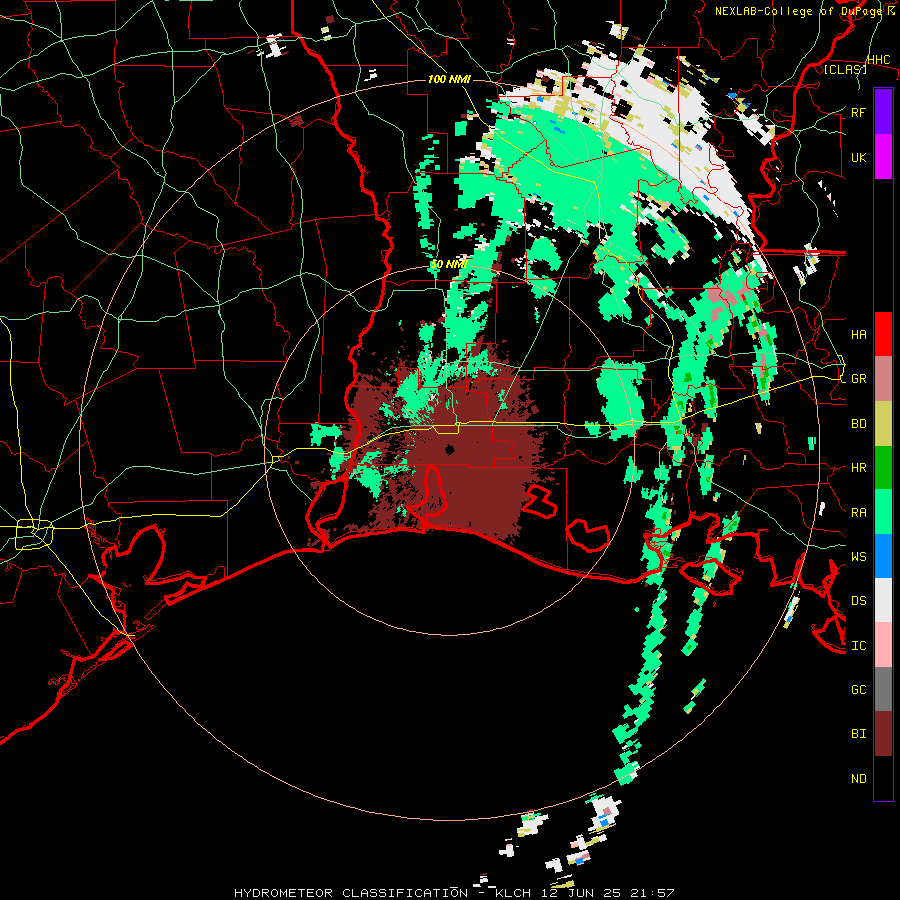
Task: Click the WS legend label
Action: [x=858, y=557]
